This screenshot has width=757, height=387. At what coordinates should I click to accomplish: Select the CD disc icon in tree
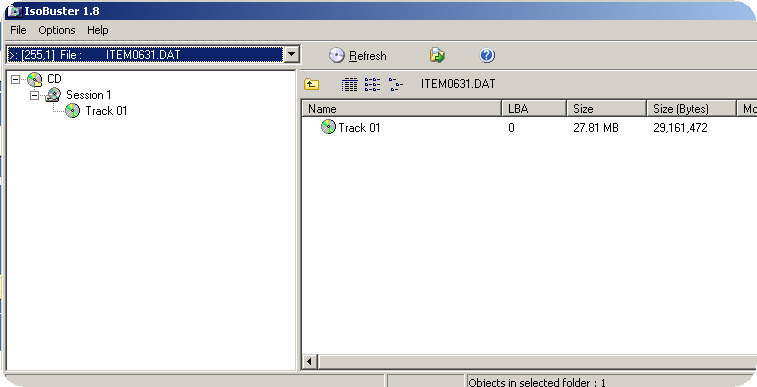pyautogui.click(x=35, y=79)
